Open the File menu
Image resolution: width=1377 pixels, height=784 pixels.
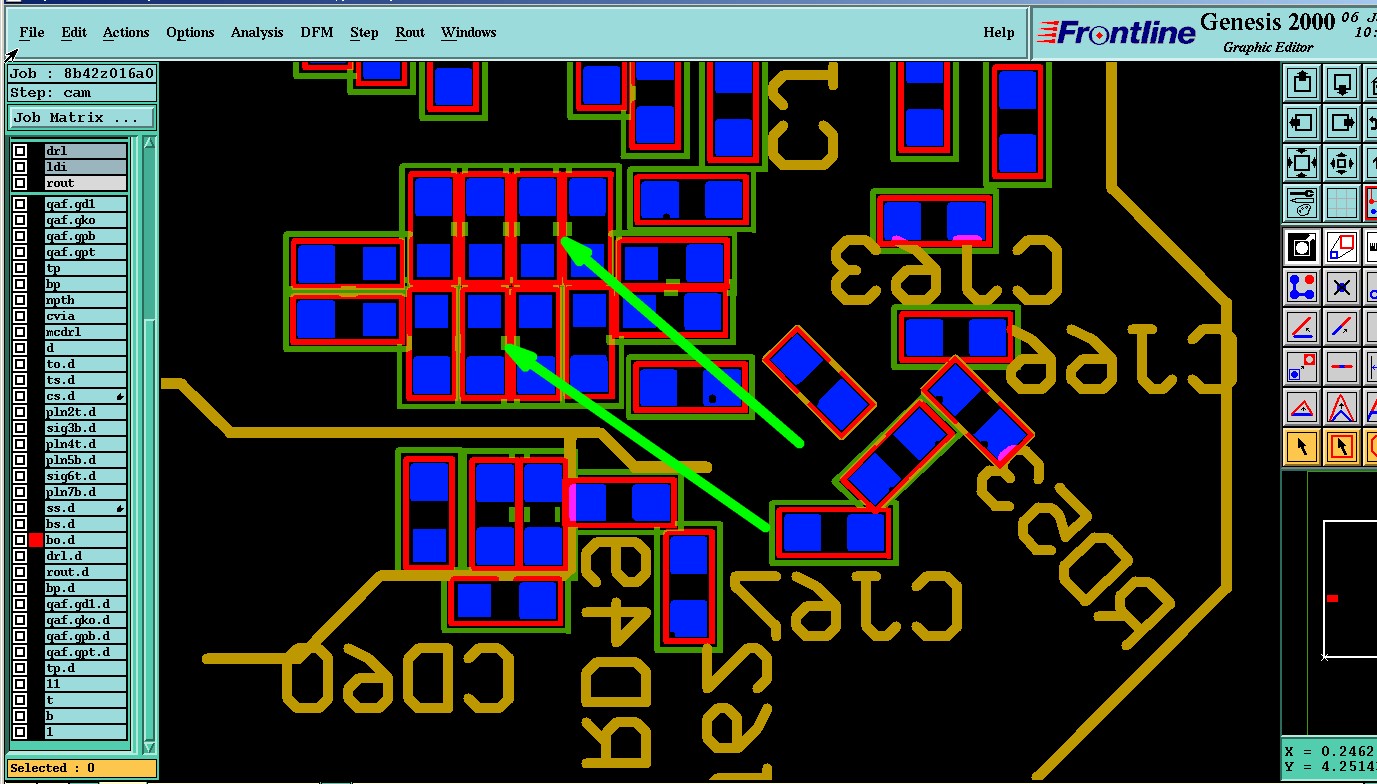coord(32,32)
